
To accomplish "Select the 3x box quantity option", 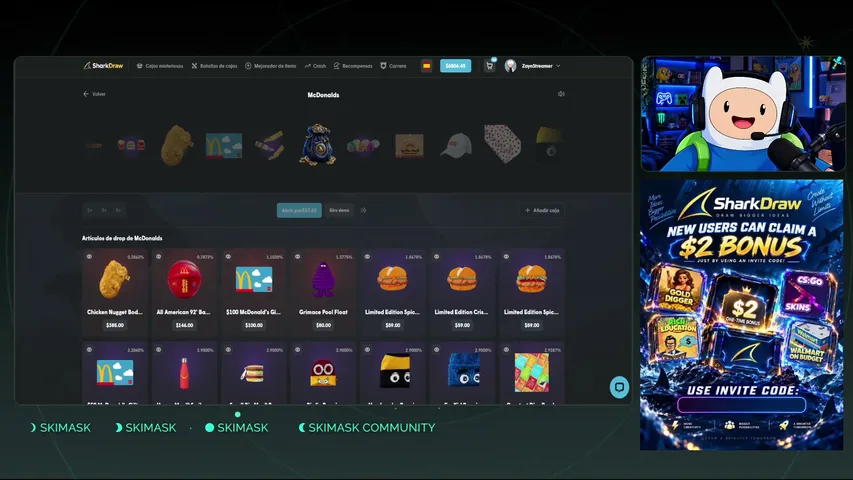I will coord(104,210).
